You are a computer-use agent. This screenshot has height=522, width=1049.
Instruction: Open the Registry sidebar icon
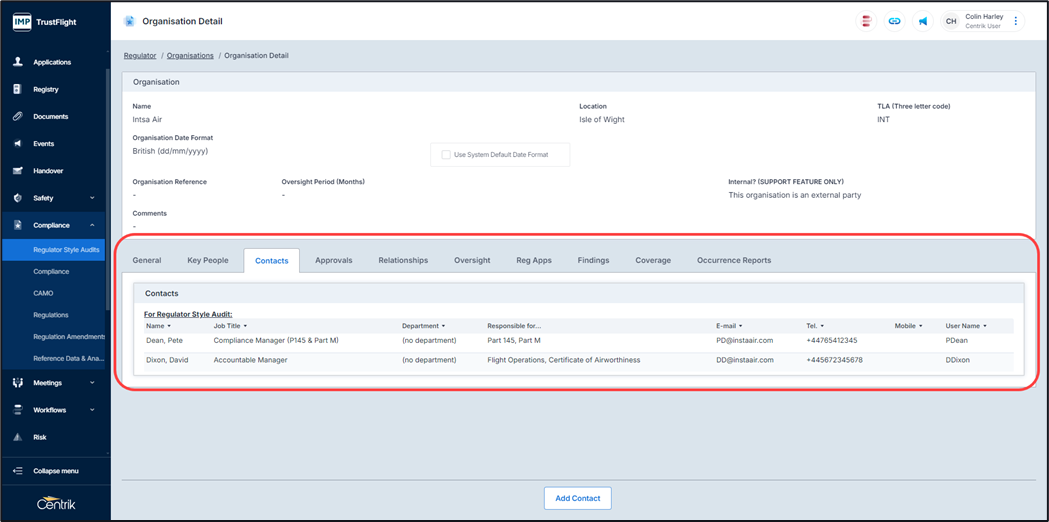coord(17,89)
